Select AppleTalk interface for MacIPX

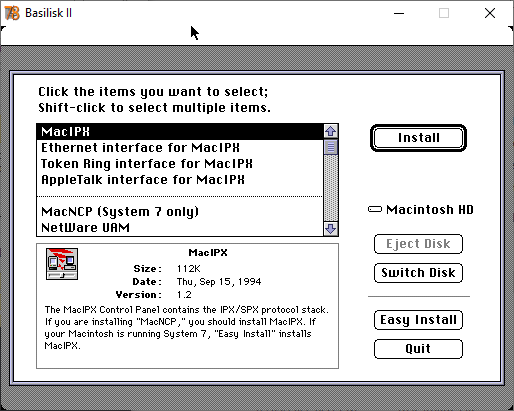[x=180, y=180]
